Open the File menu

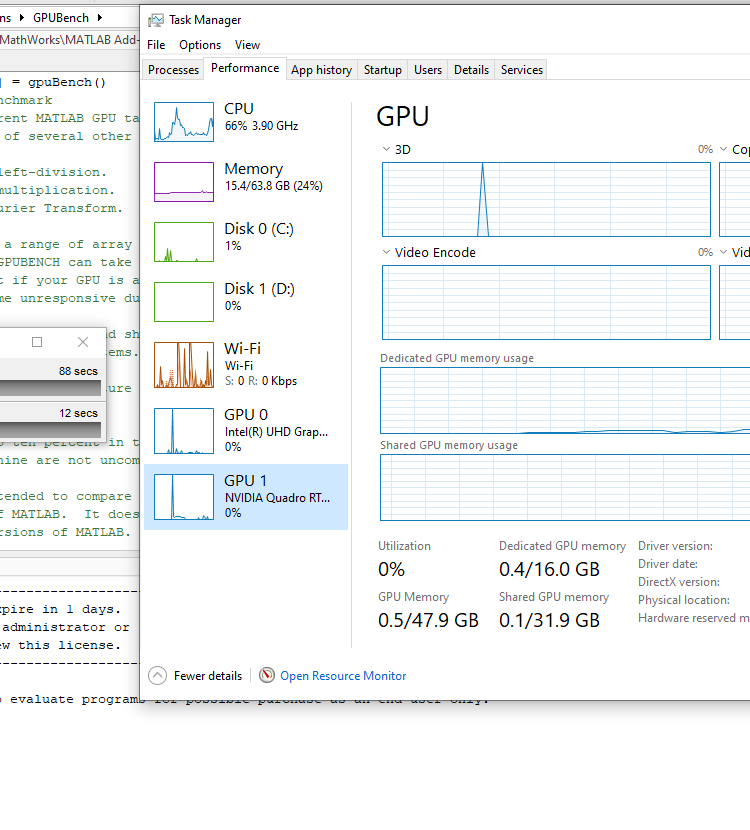[156, 45]
